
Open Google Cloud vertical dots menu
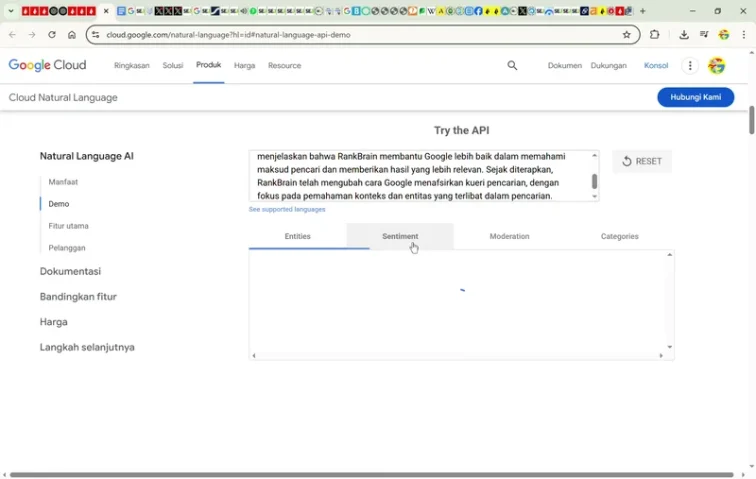click(690, 66)
